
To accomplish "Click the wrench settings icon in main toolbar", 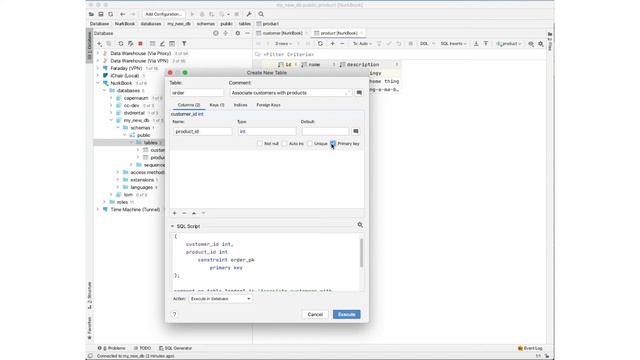I will [249, 14].
